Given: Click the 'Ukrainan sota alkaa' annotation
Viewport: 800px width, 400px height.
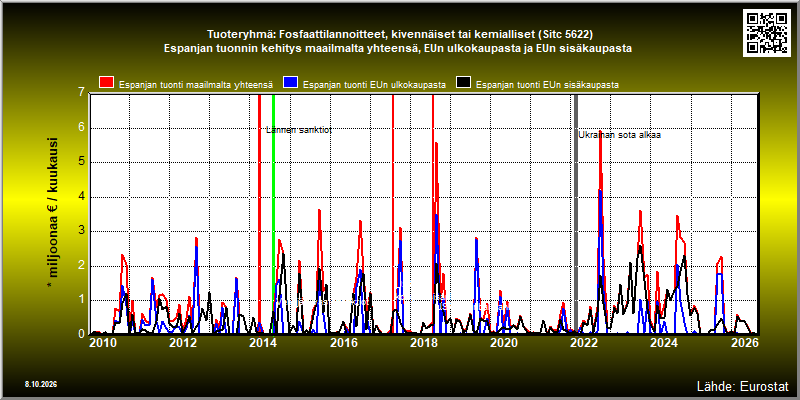Looking at the screenshot, I should coord(619,135).
